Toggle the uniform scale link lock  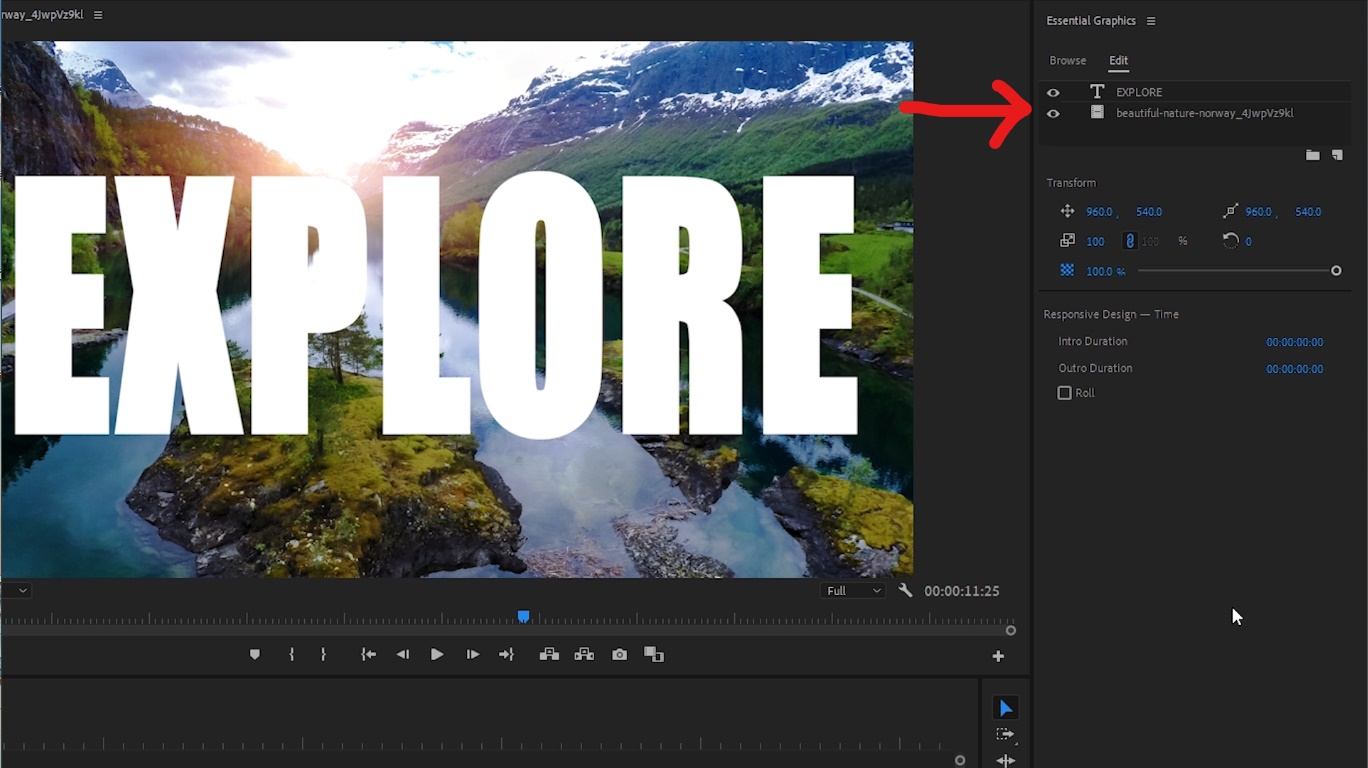[x=1130, y=241]
